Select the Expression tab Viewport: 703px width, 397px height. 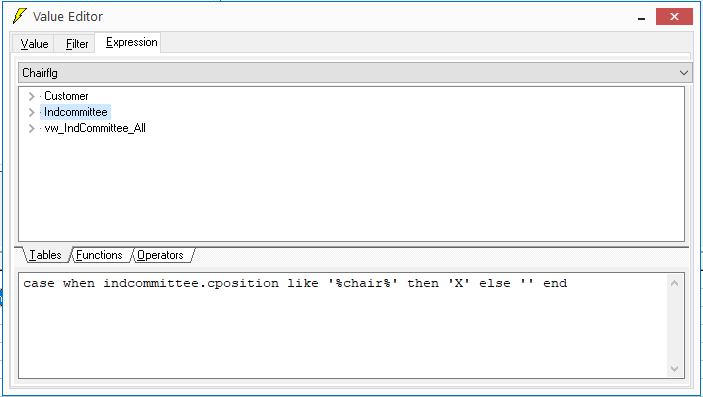coord(131,42)
